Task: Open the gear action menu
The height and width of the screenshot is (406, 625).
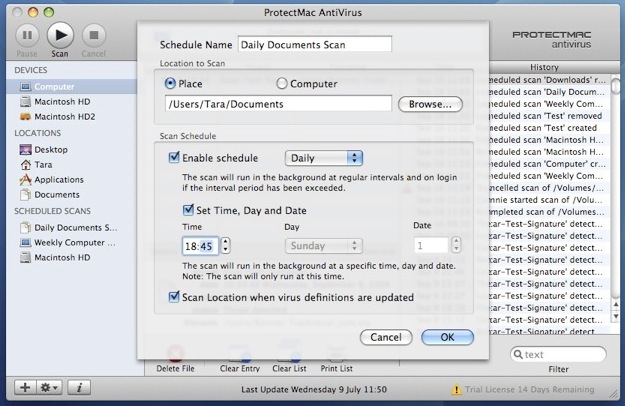Action: point(50,387)
